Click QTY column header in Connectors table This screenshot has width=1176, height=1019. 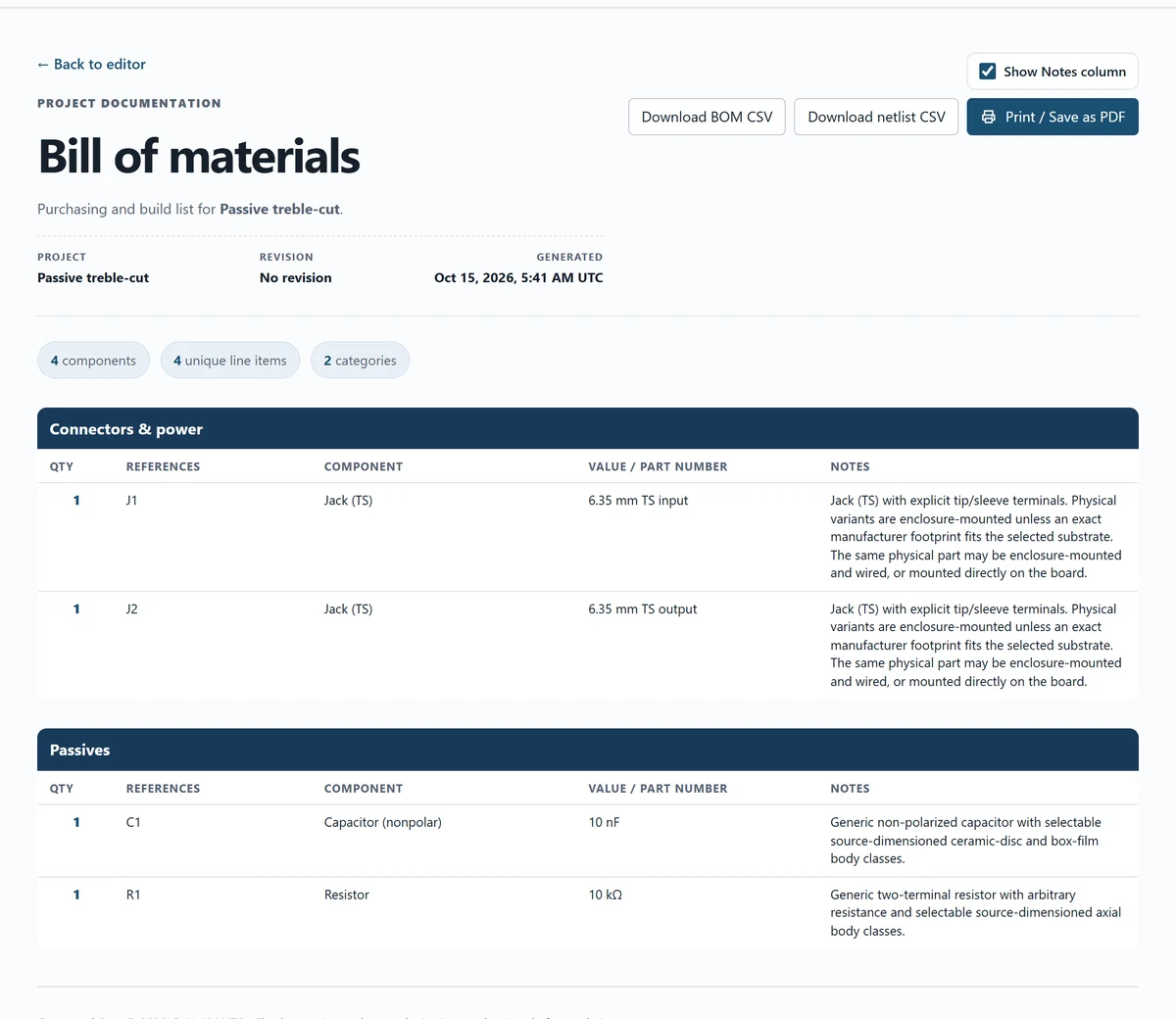62,467
